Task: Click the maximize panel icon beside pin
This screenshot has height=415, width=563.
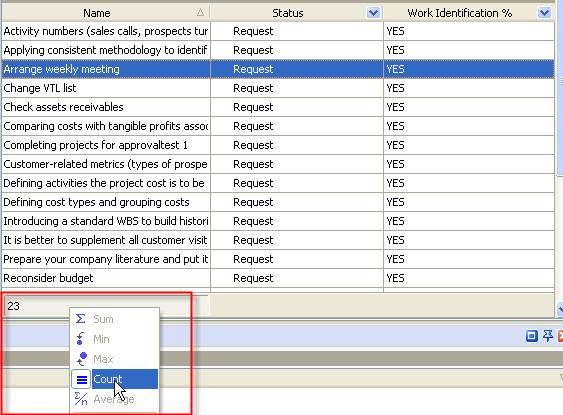Action: coord(531,336)
